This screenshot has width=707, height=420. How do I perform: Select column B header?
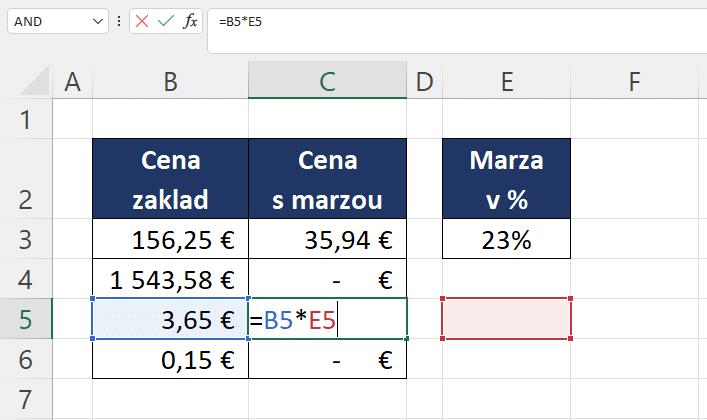point(170,81)
